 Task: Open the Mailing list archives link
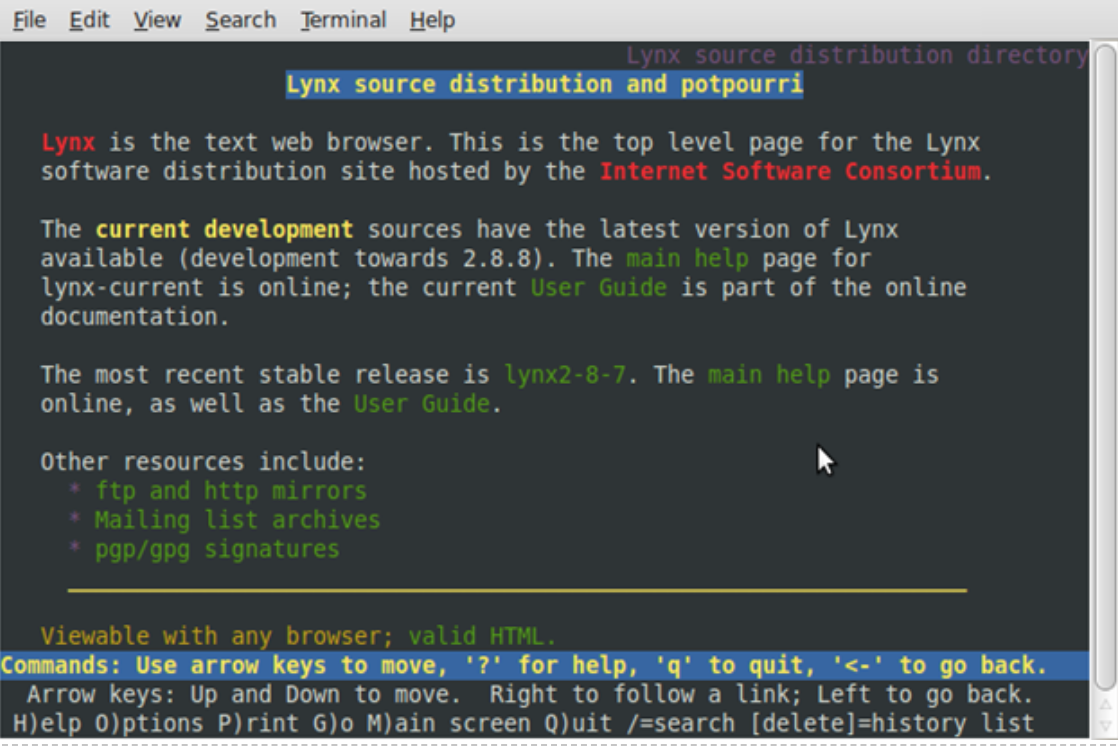(x=237, y=520)
